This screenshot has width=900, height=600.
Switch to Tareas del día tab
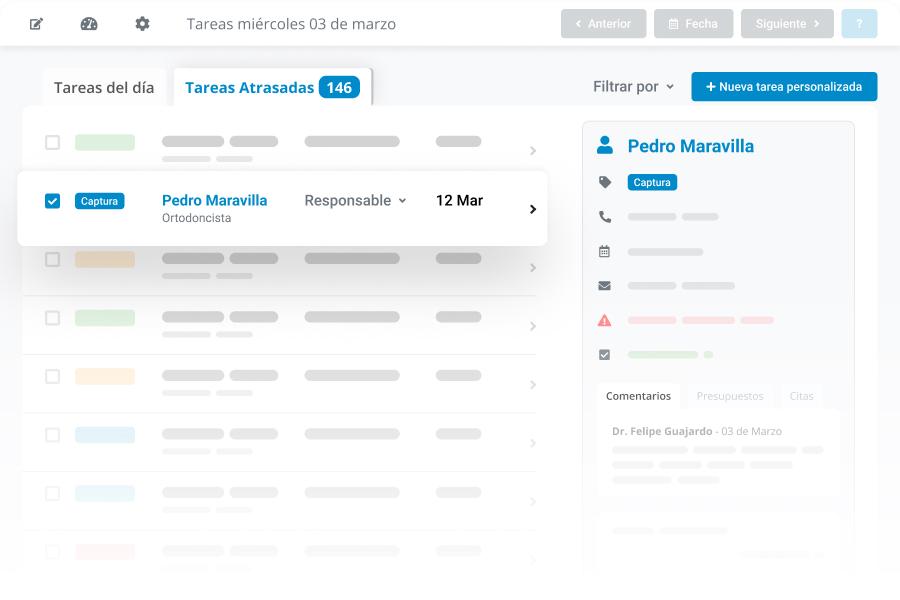tap(104, 87)
